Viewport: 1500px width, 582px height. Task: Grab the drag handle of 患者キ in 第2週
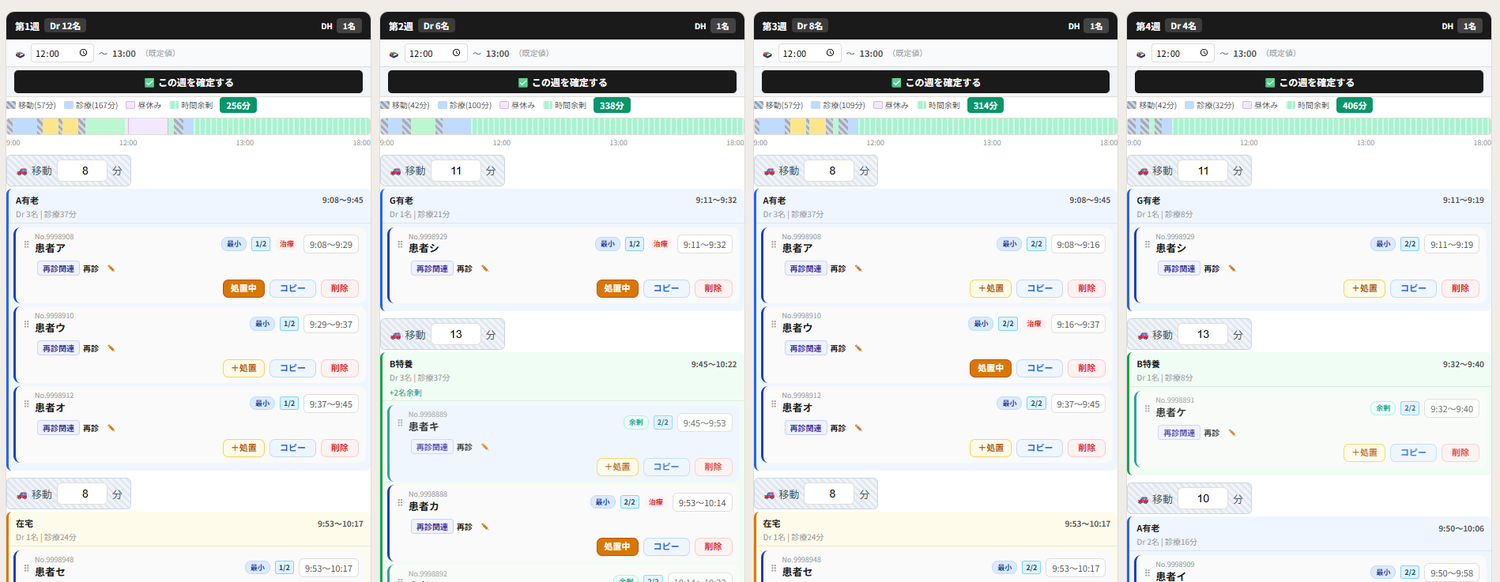click(400, 423)
